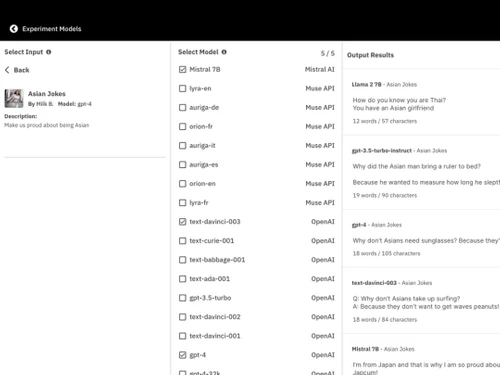
Task: Click the 5 / 5 model counter
Action: pos(328,53)
